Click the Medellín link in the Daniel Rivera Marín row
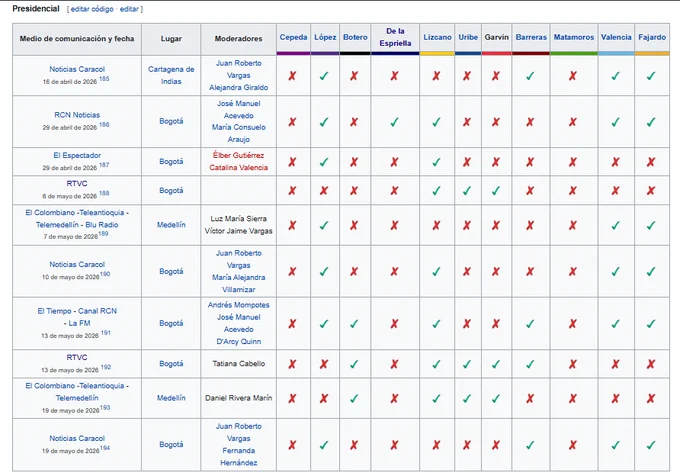Image resolution: width=680 pixels, height=476 pixels. (x=171, y=398)
